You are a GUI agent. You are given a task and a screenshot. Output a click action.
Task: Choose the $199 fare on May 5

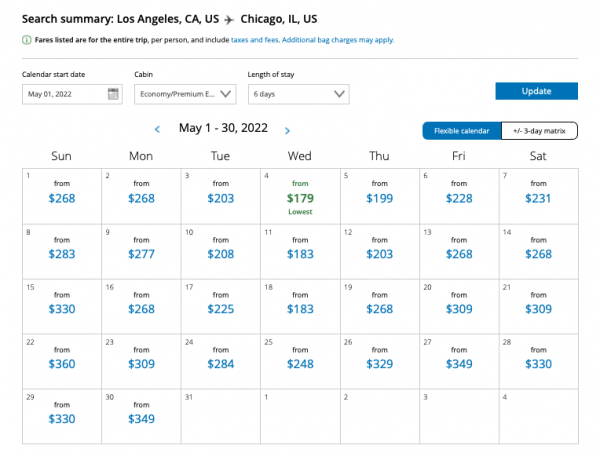379,199
